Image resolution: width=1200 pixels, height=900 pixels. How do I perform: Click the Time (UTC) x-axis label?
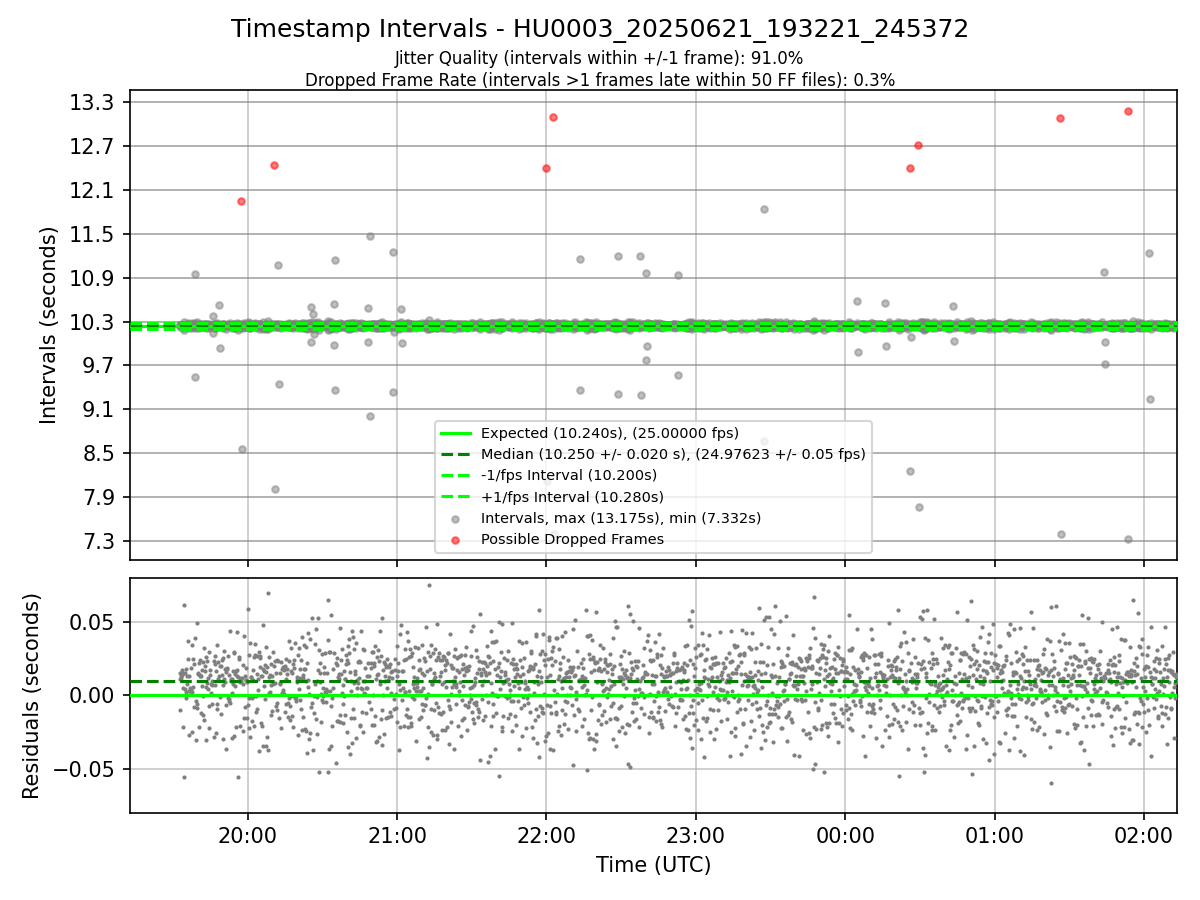(654, 865)
